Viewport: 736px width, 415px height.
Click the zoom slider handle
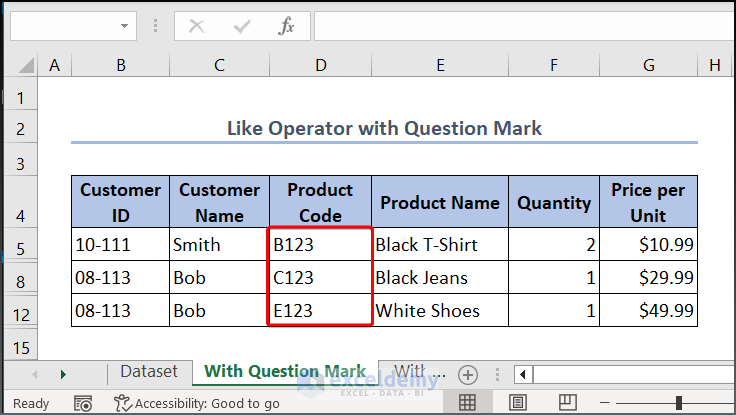679,403
